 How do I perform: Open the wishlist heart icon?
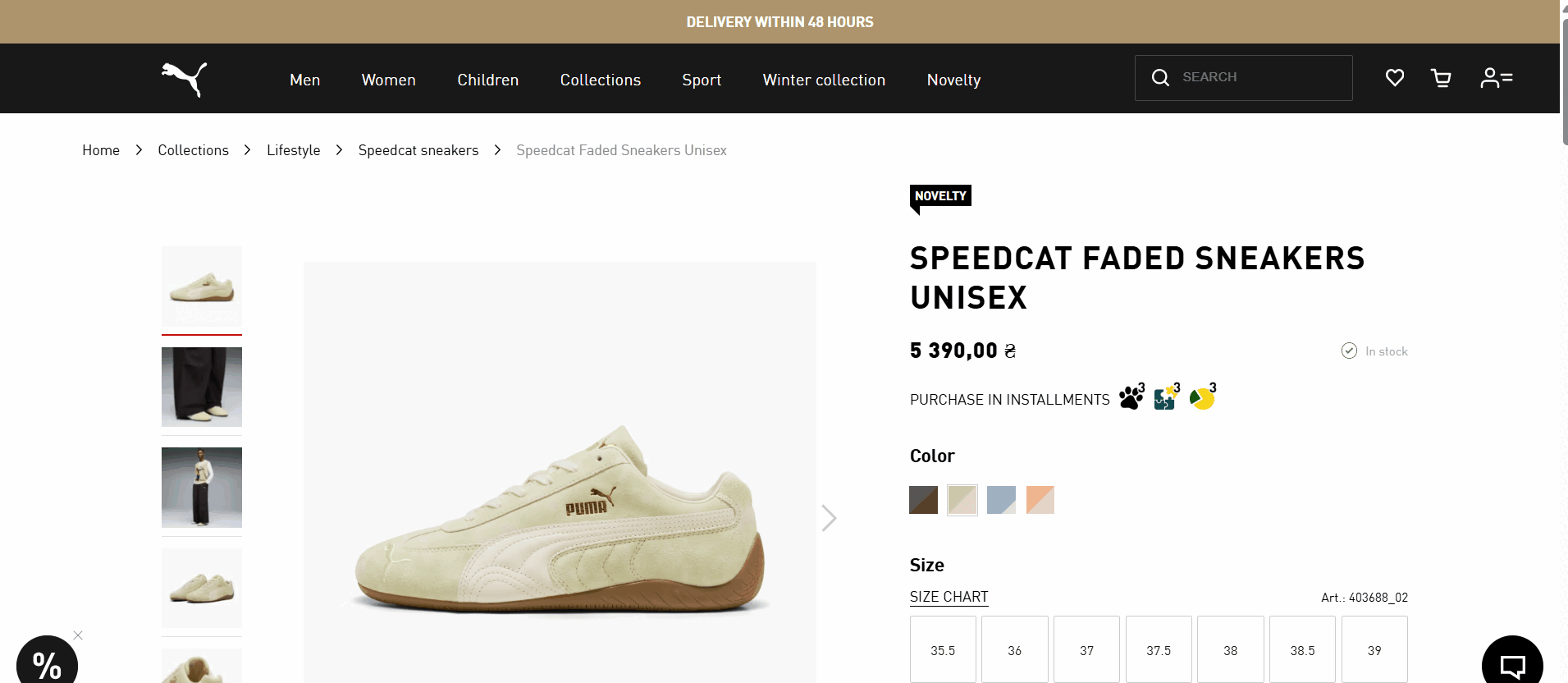[1394, 77]
